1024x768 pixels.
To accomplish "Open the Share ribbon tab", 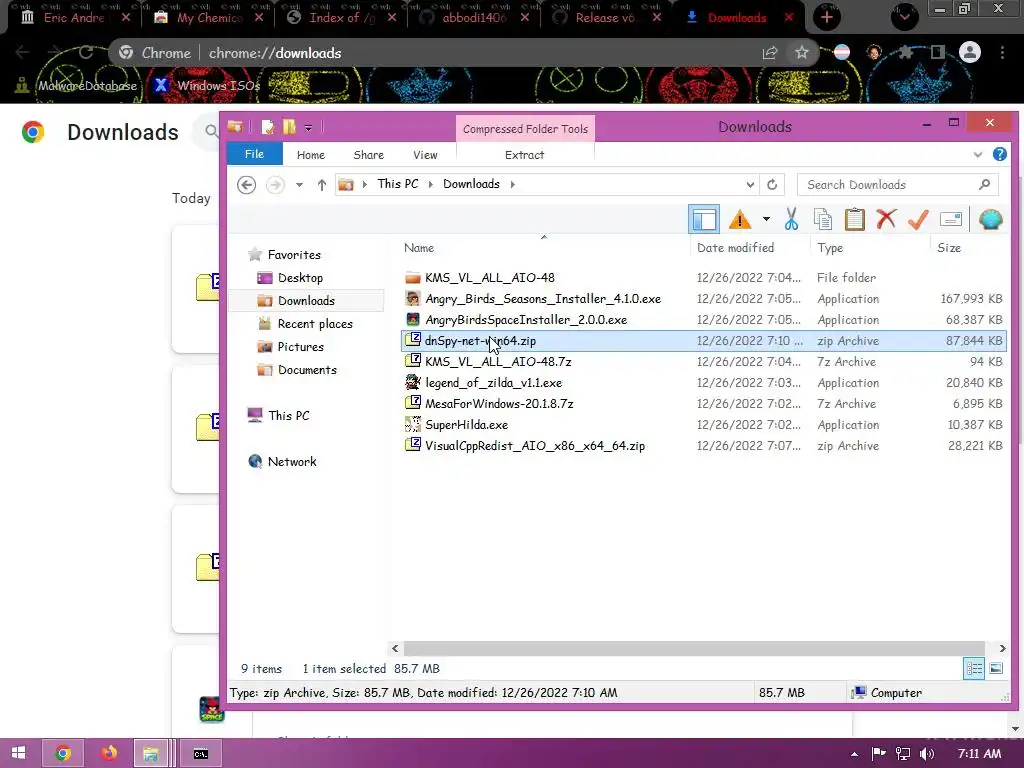I will tap(368, 155).
